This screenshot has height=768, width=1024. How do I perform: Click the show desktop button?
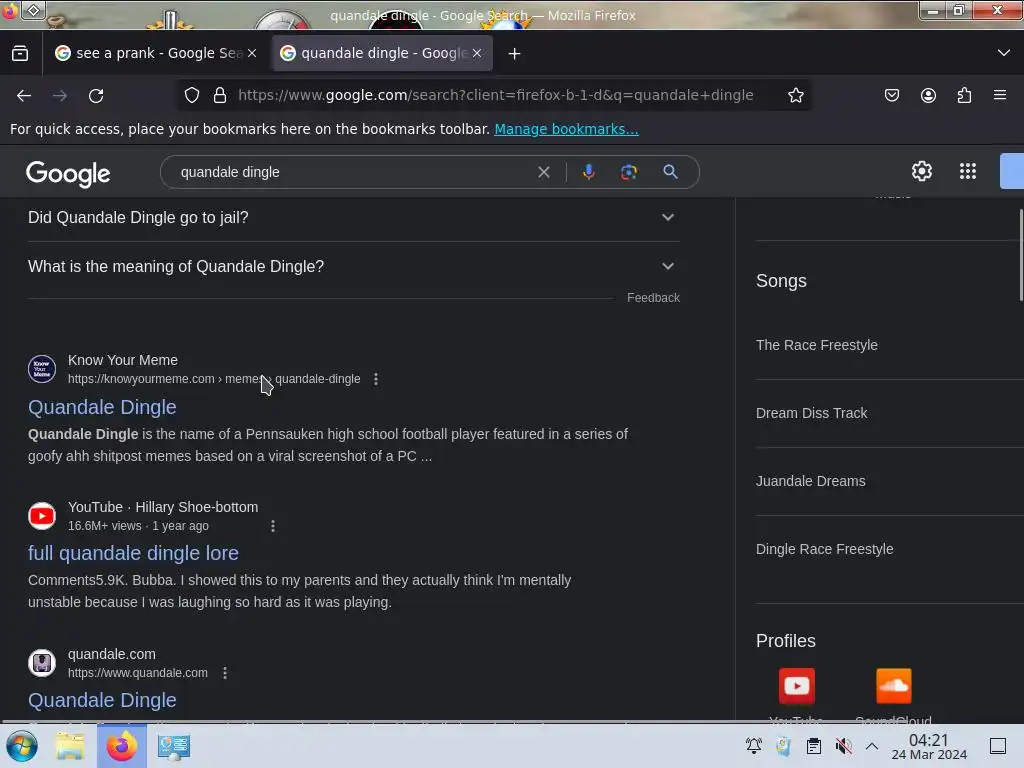(x=998, y=746)
